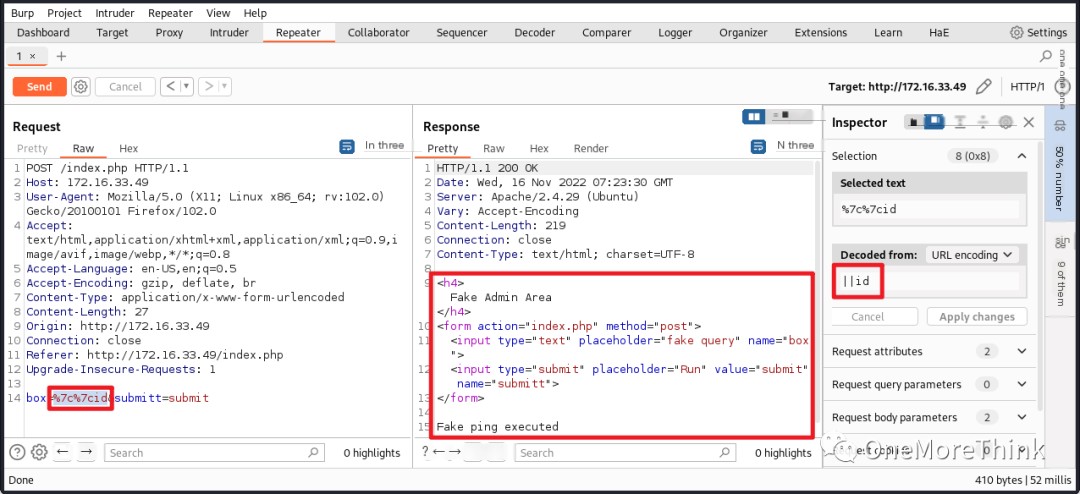The height and width of the screenshot is (494, 1080).
Task: Open the Repeater request settings gear
Action: (x=81, y=86)
